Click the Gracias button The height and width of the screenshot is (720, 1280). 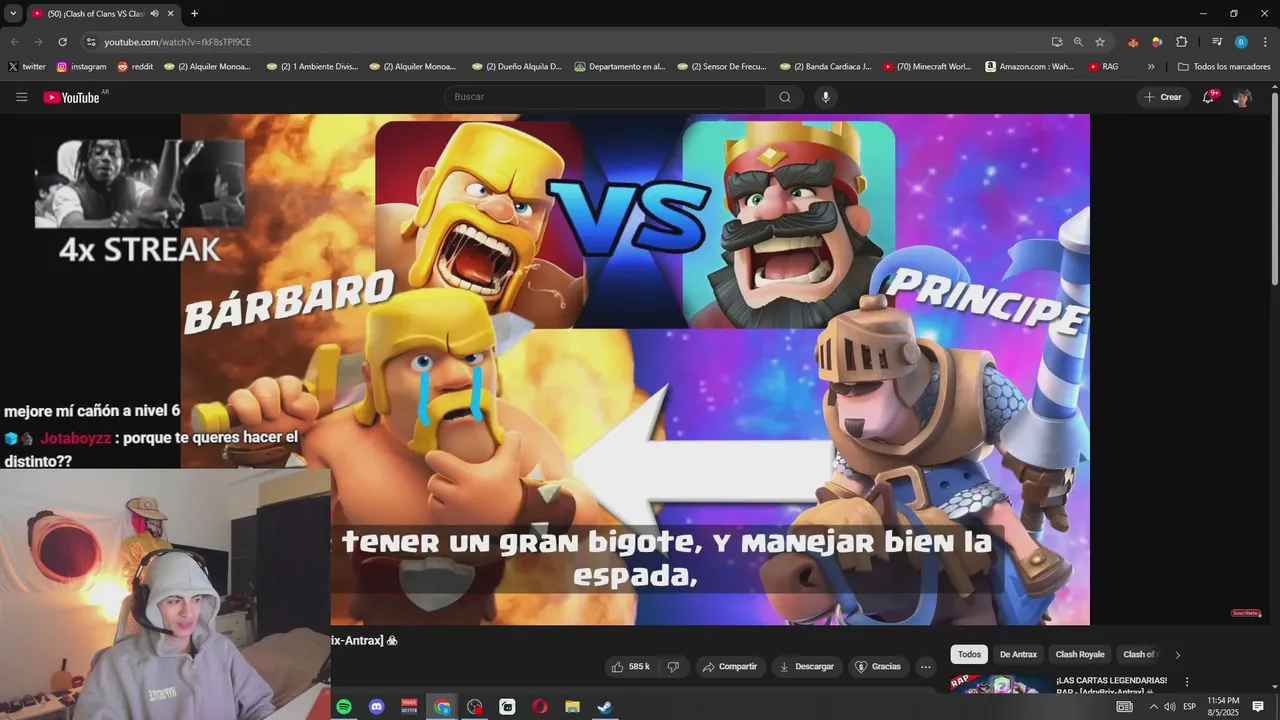[877, 667]
